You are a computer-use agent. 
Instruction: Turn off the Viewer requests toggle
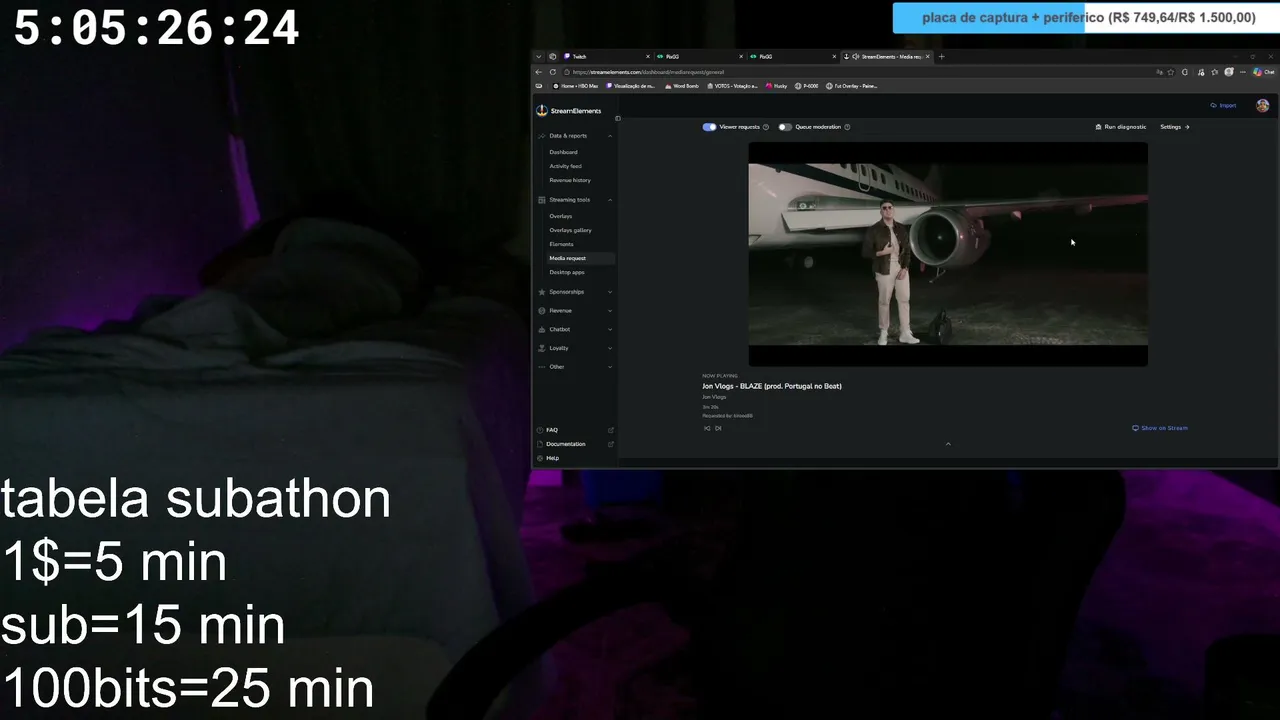click(709, 127)
